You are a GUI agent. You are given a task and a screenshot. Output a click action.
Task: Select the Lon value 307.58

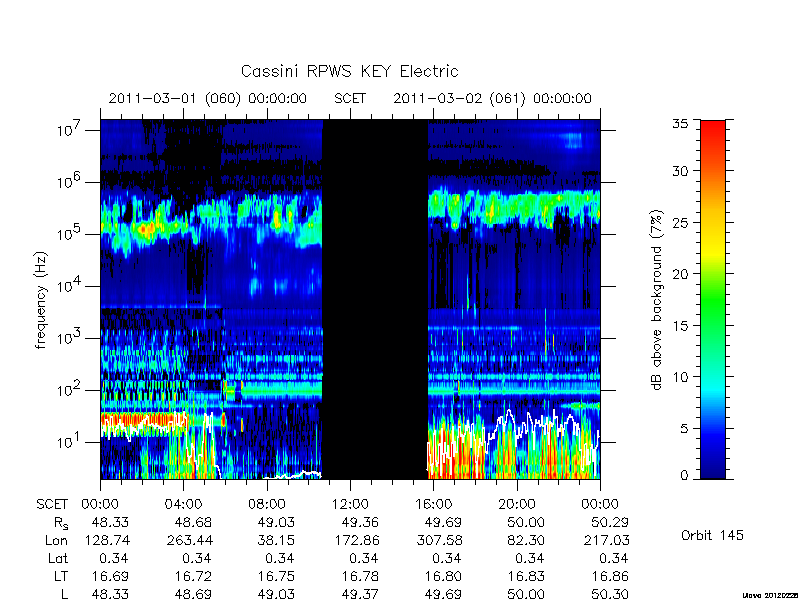439,540
